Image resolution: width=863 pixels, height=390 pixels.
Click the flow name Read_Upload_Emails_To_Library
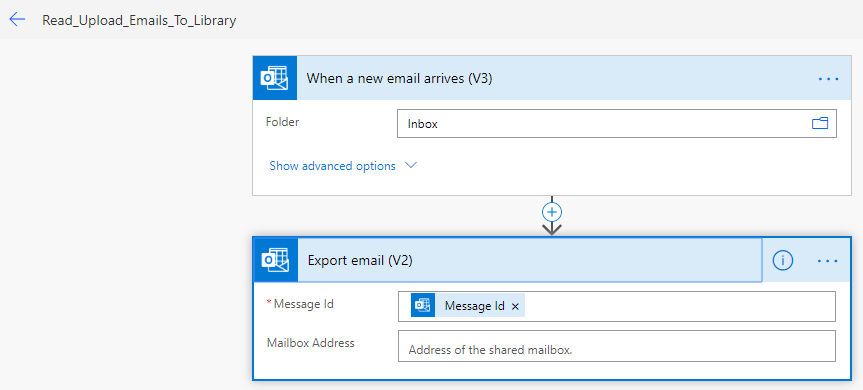[x=139, y=21]
